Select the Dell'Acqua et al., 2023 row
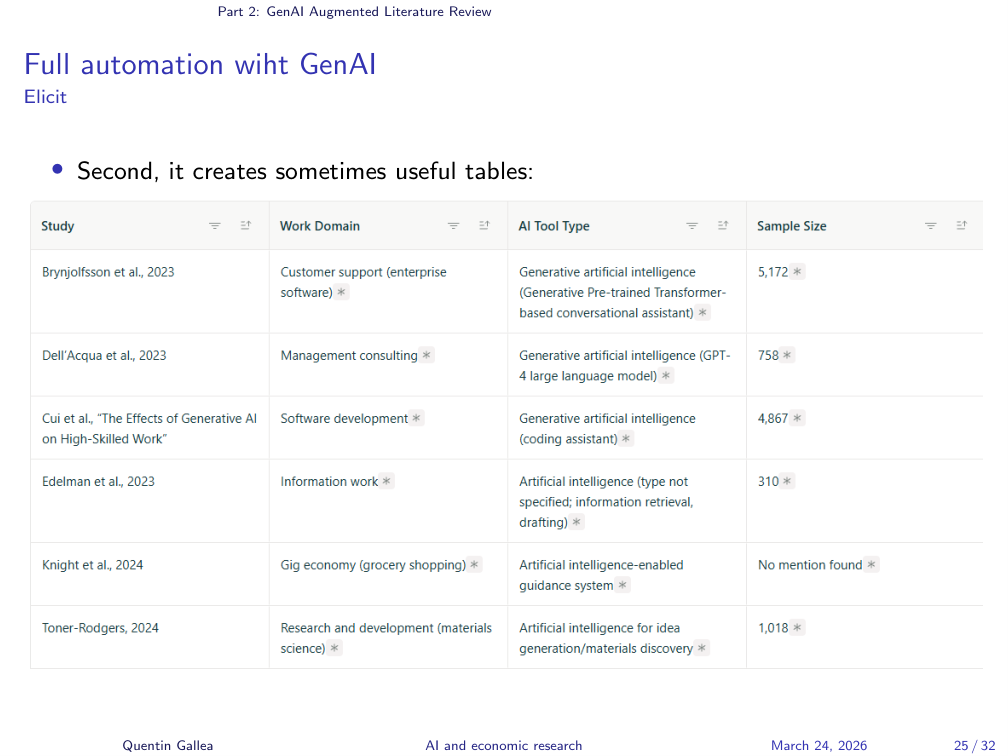Viewport: 1008px width, 756px height. (x=104, y=355)
